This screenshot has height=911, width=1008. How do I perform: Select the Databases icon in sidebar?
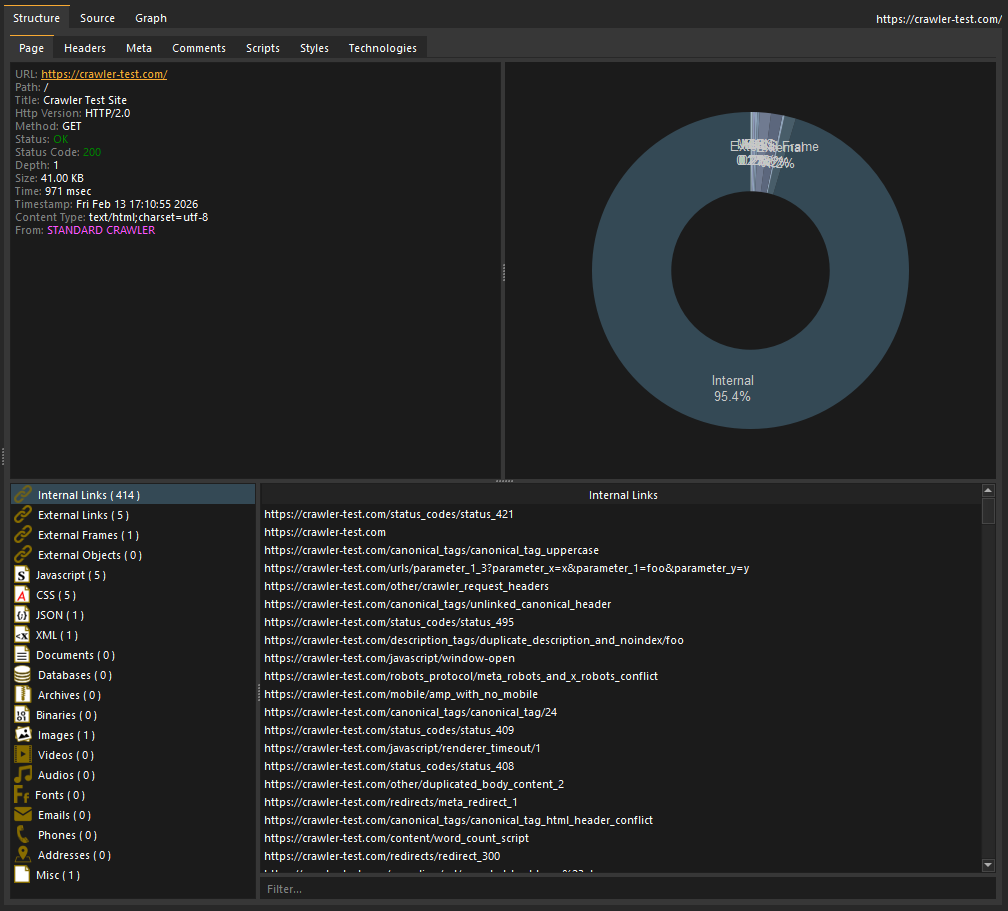pyautogui.click(x=22, y=675)
